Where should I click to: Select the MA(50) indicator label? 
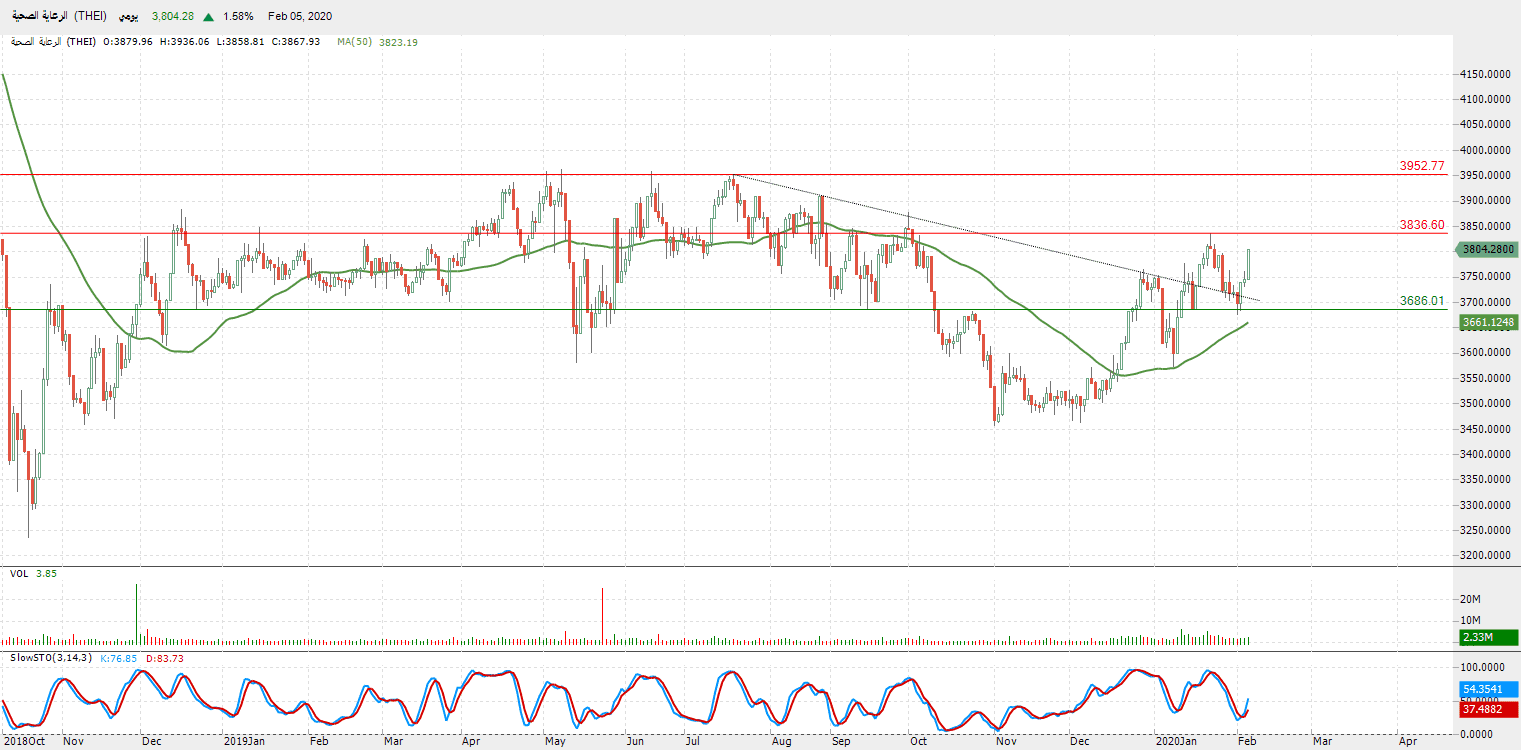(355, 42)
